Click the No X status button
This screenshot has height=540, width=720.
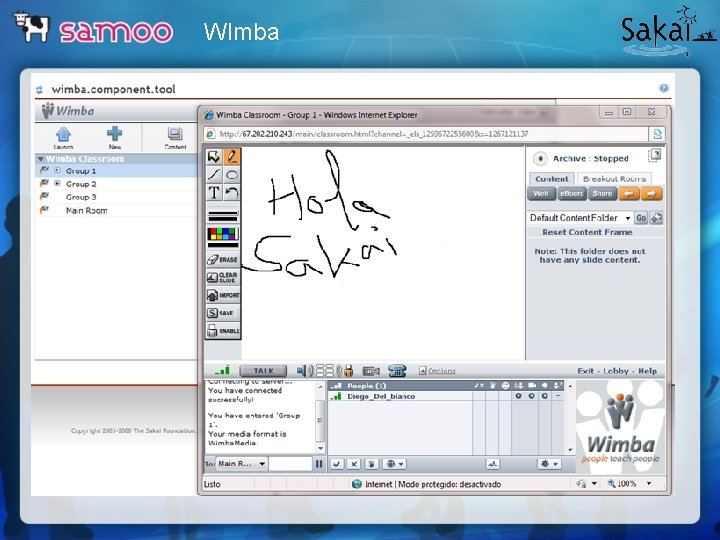coord(354,464)
